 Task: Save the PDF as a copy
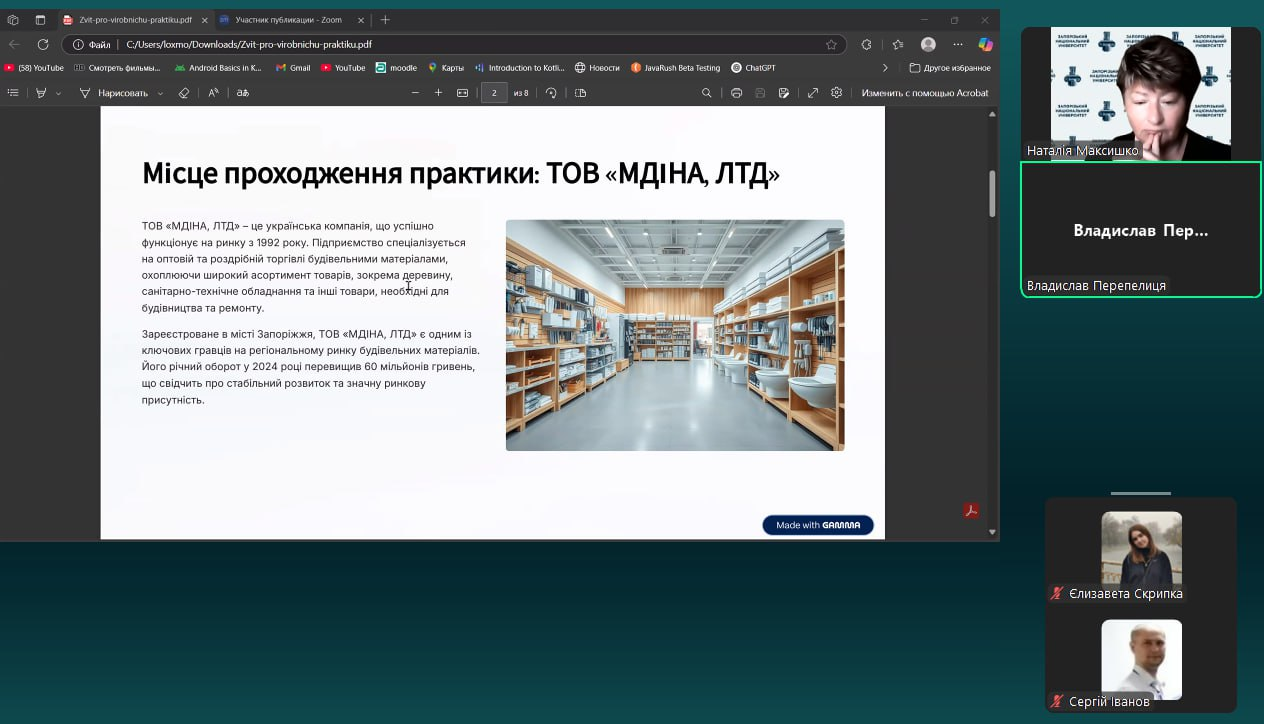click(784, 93)
